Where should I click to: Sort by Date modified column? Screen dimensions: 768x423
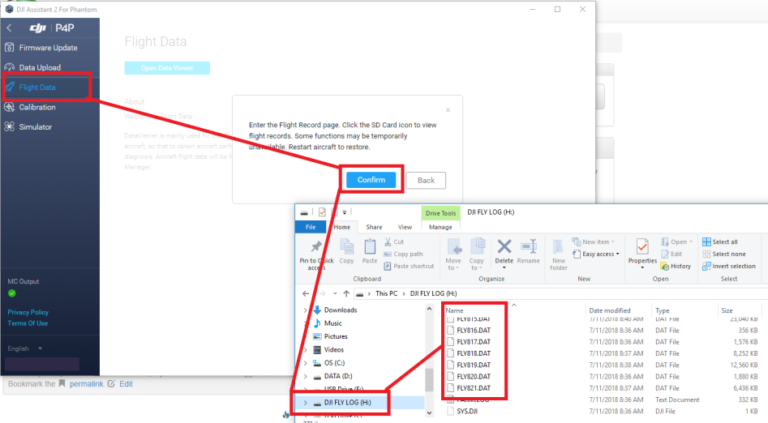click(609, 310)
